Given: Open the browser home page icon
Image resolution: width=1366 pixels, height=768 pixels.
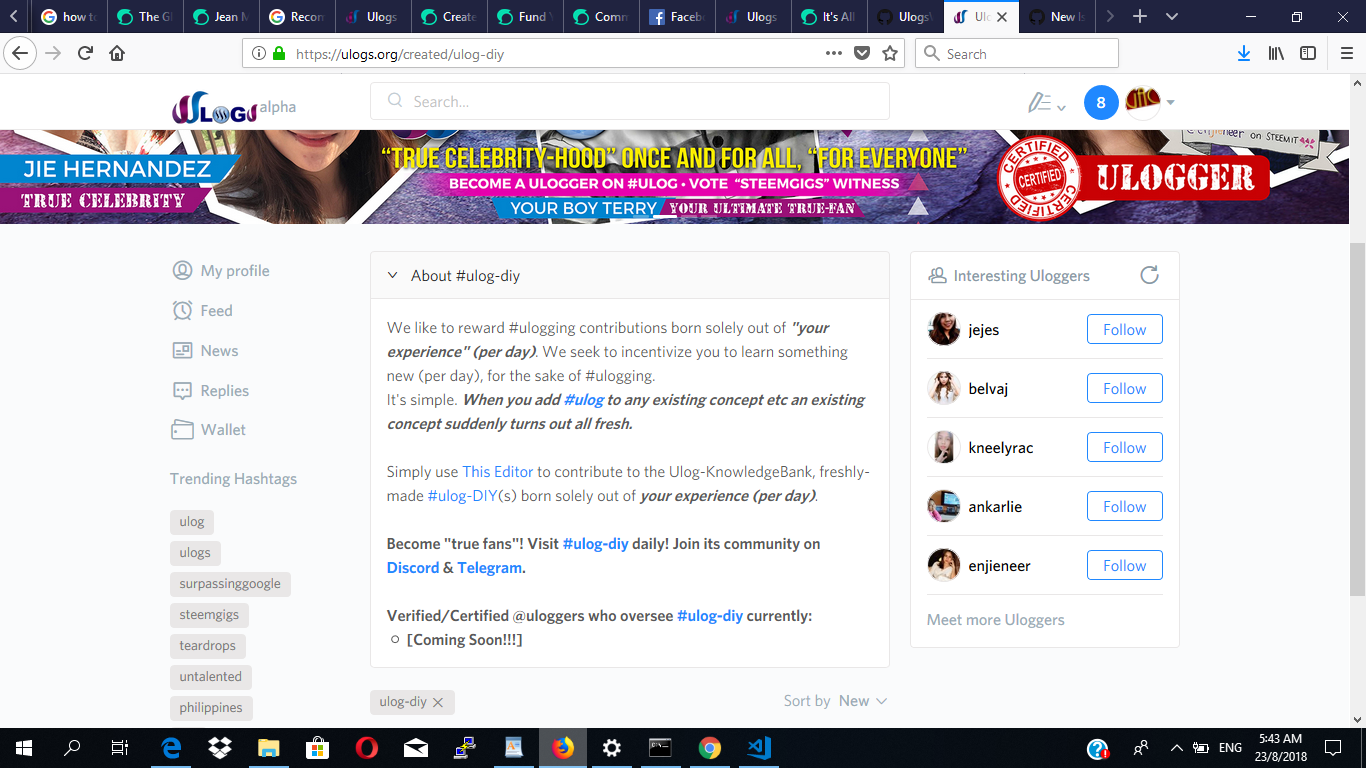Looking at the screenshot, I should (x=117, y=53).
